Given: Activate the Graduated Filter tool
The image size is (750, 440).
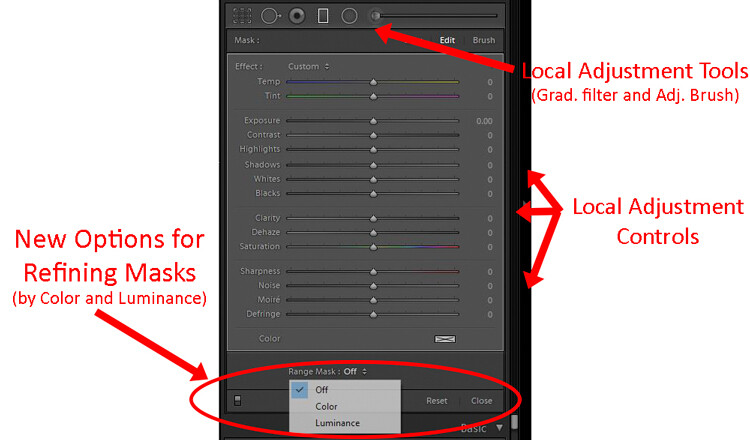Looking at the screenshot, I should pos(323,16).
